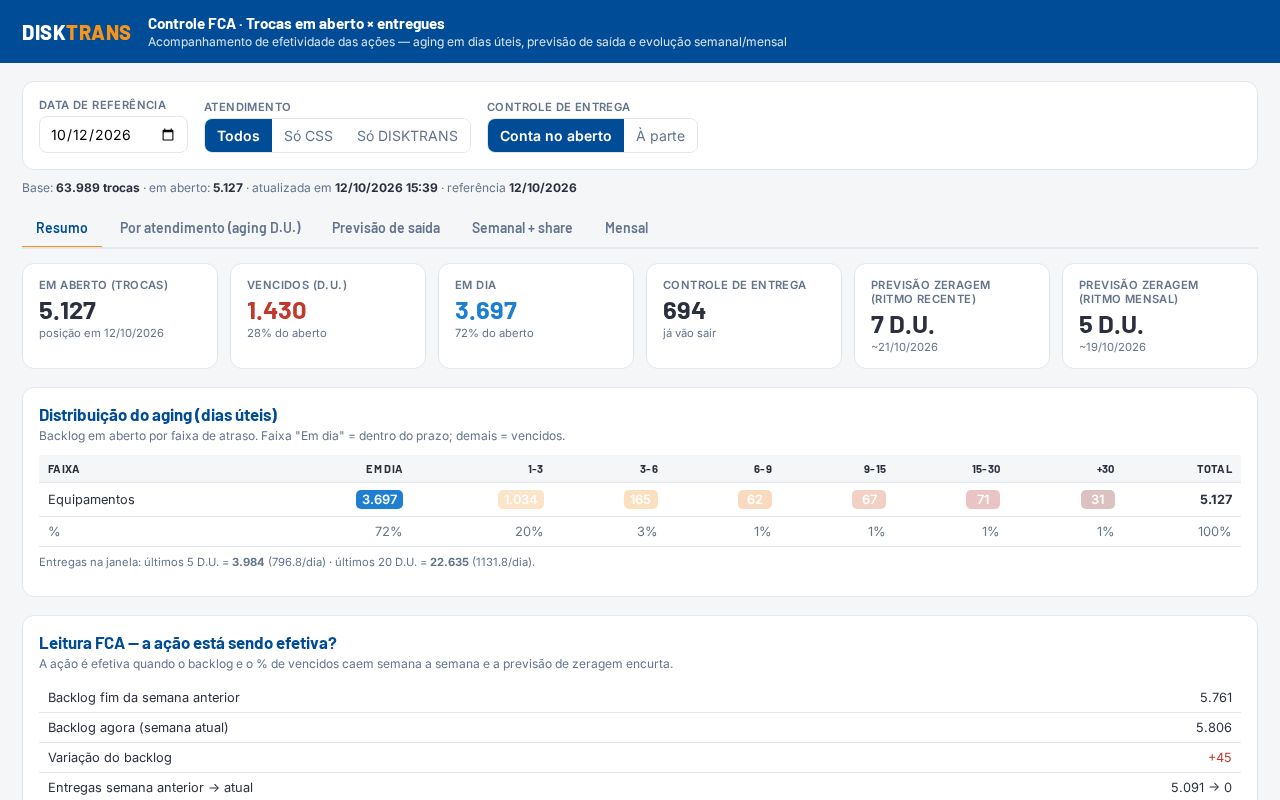The width and height of the screenshot is (1280, 800).
Task: Click the Entregas na janela summary line
Action: (287, 562)
